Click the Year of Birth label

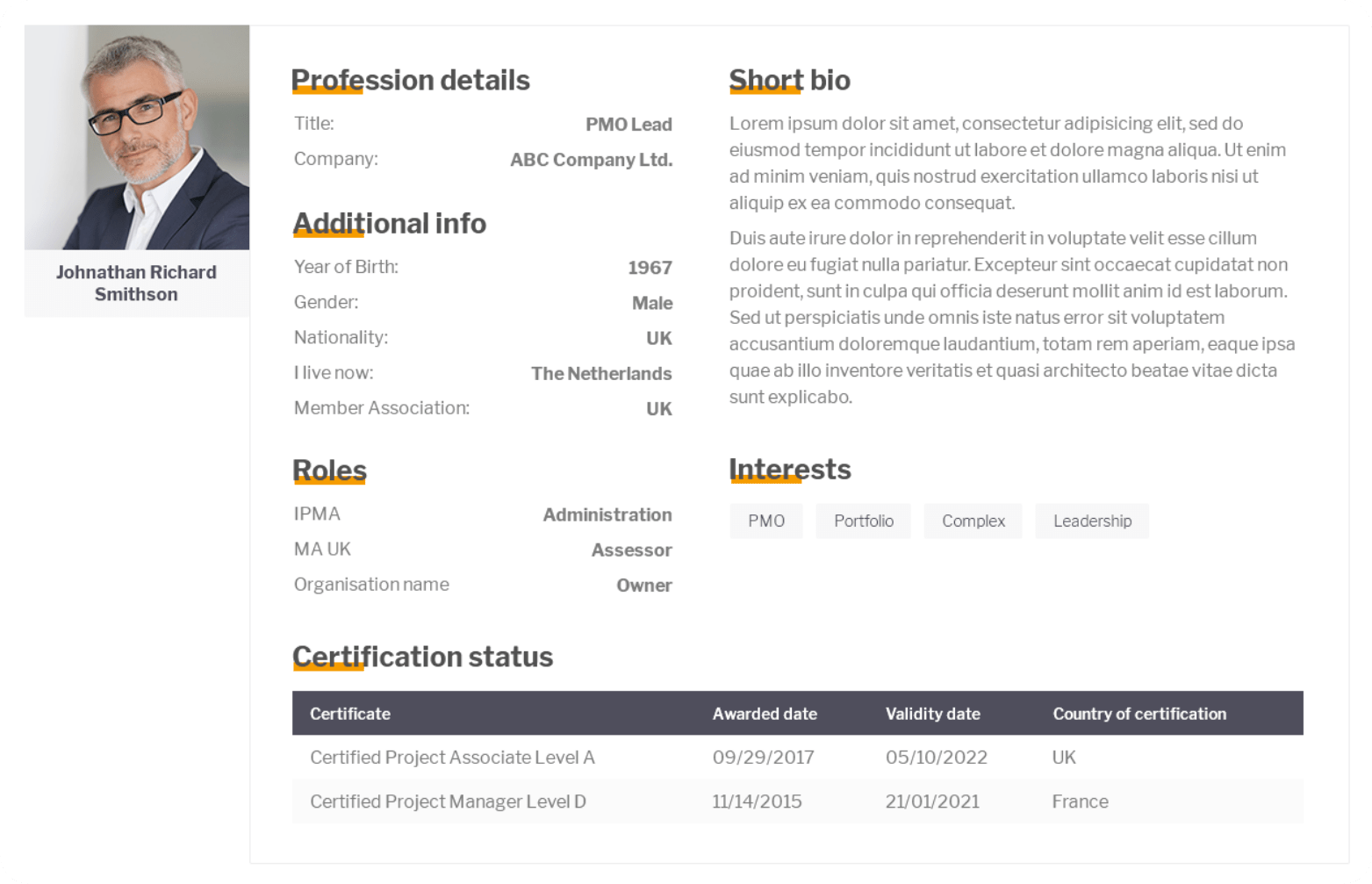click(x=346, y=267)
